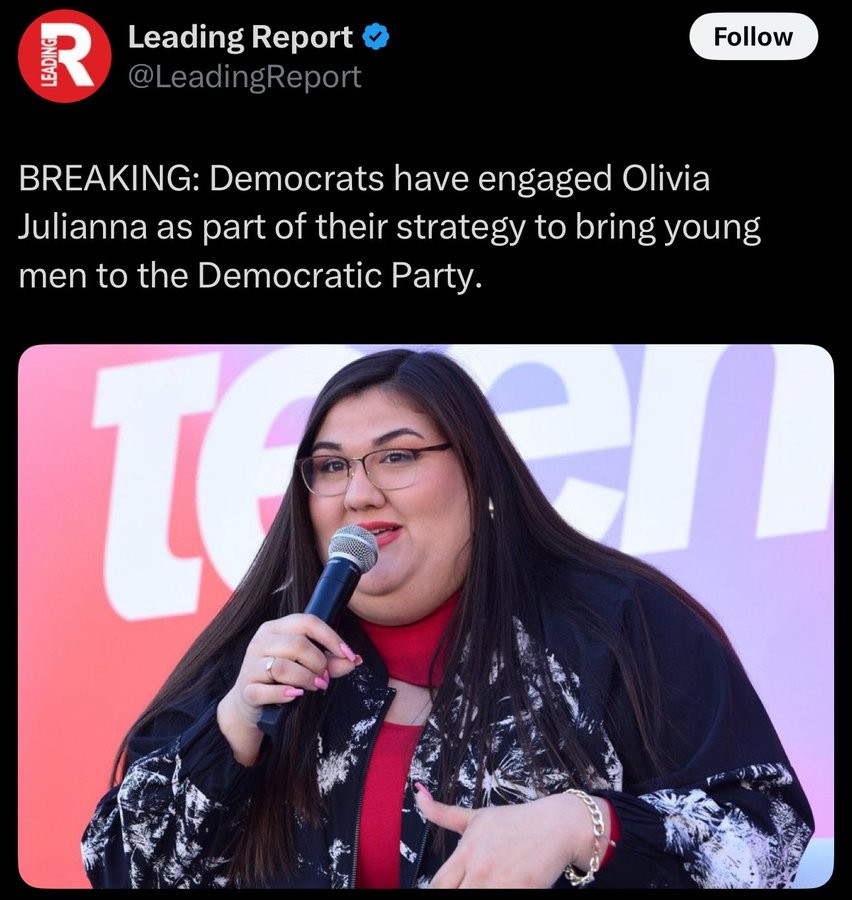Click the word "Julianna" in the post text
852x900 pixels.
pyautogui.click(x=83, y=227)
